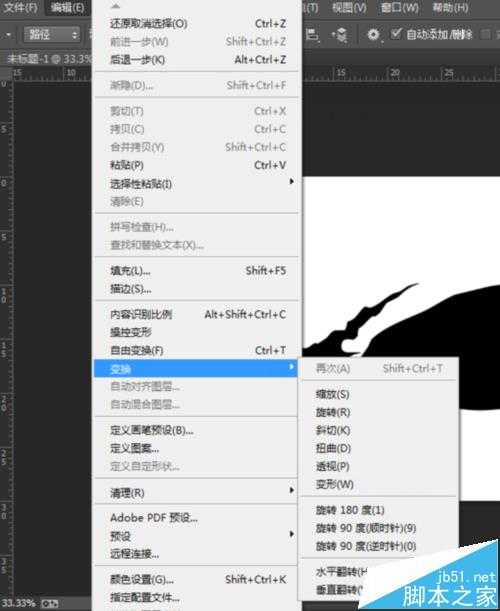Choose 拼写检查(H)...
The width and height of the screenshot is (500, 611).
197,227
